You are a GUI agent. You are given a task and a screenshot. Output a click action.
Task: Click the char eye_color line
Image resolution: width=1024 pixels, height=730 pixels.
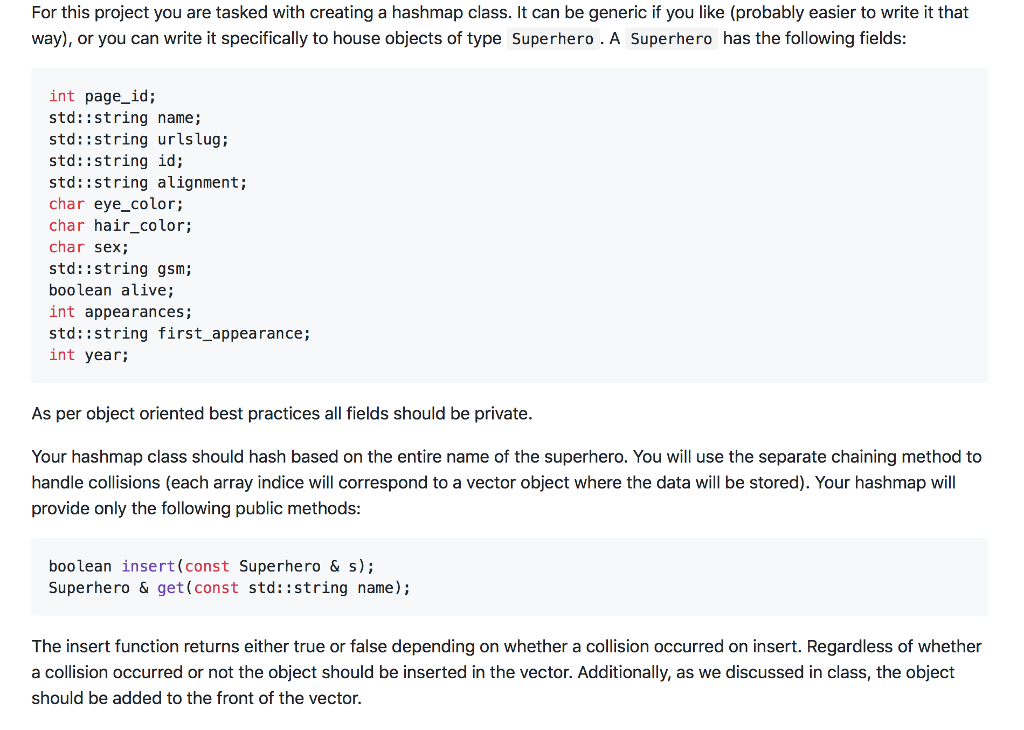pyautogui.click(x=116, y=204)
